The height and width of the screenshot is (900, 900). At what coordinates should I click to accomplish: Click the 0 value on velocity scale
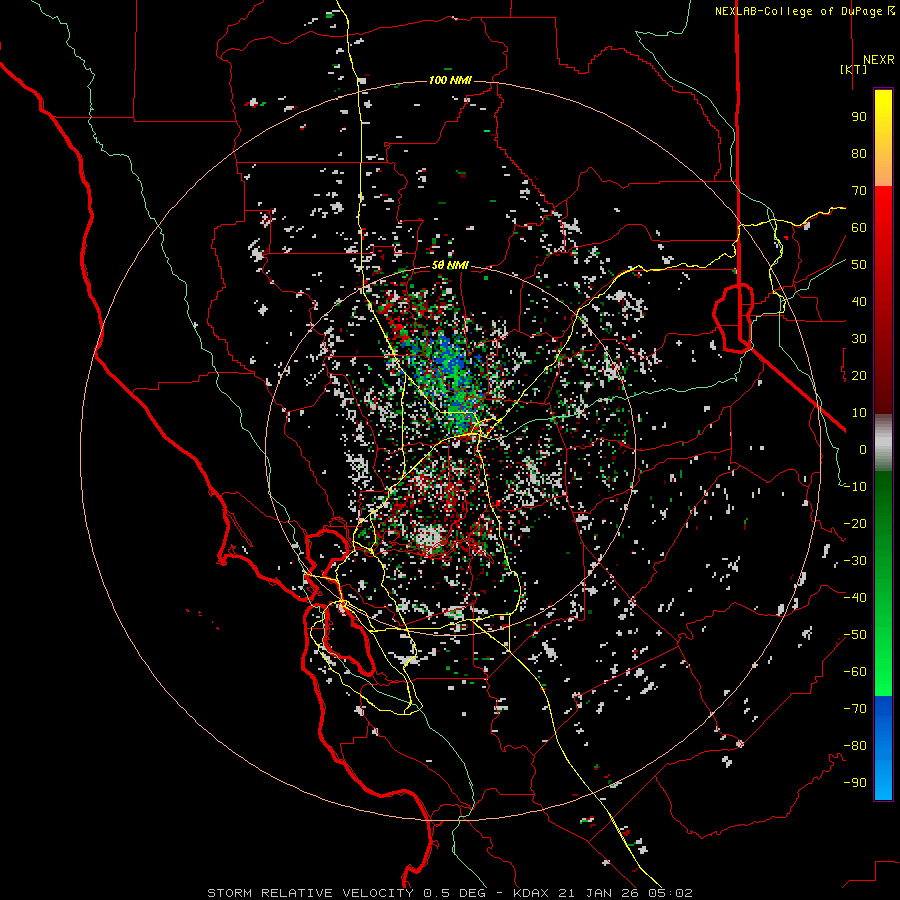[x=863, y=449]
